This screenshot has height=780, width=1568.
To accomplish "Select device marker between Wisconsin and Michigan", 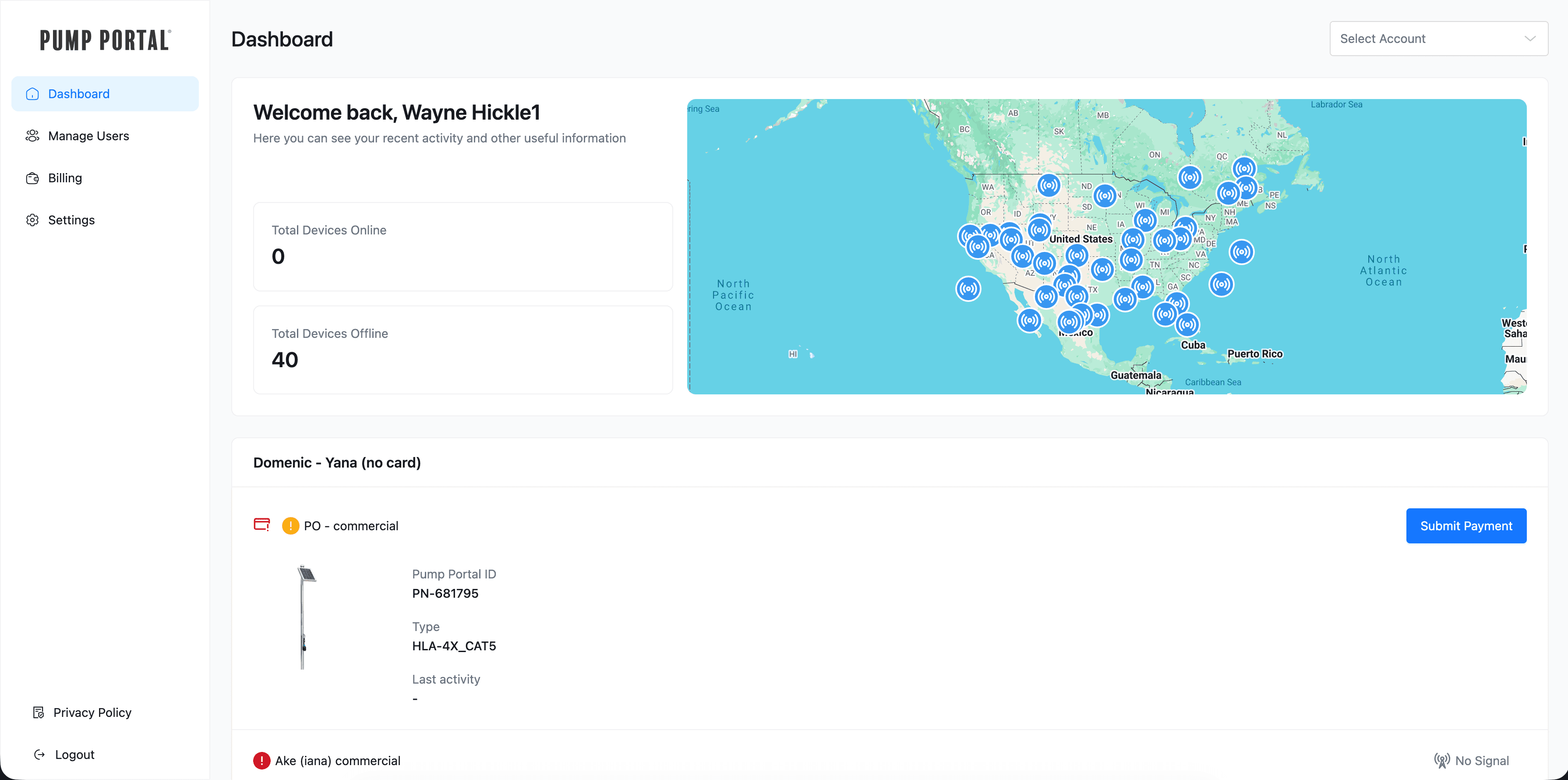I will (x=1145, y=220).
